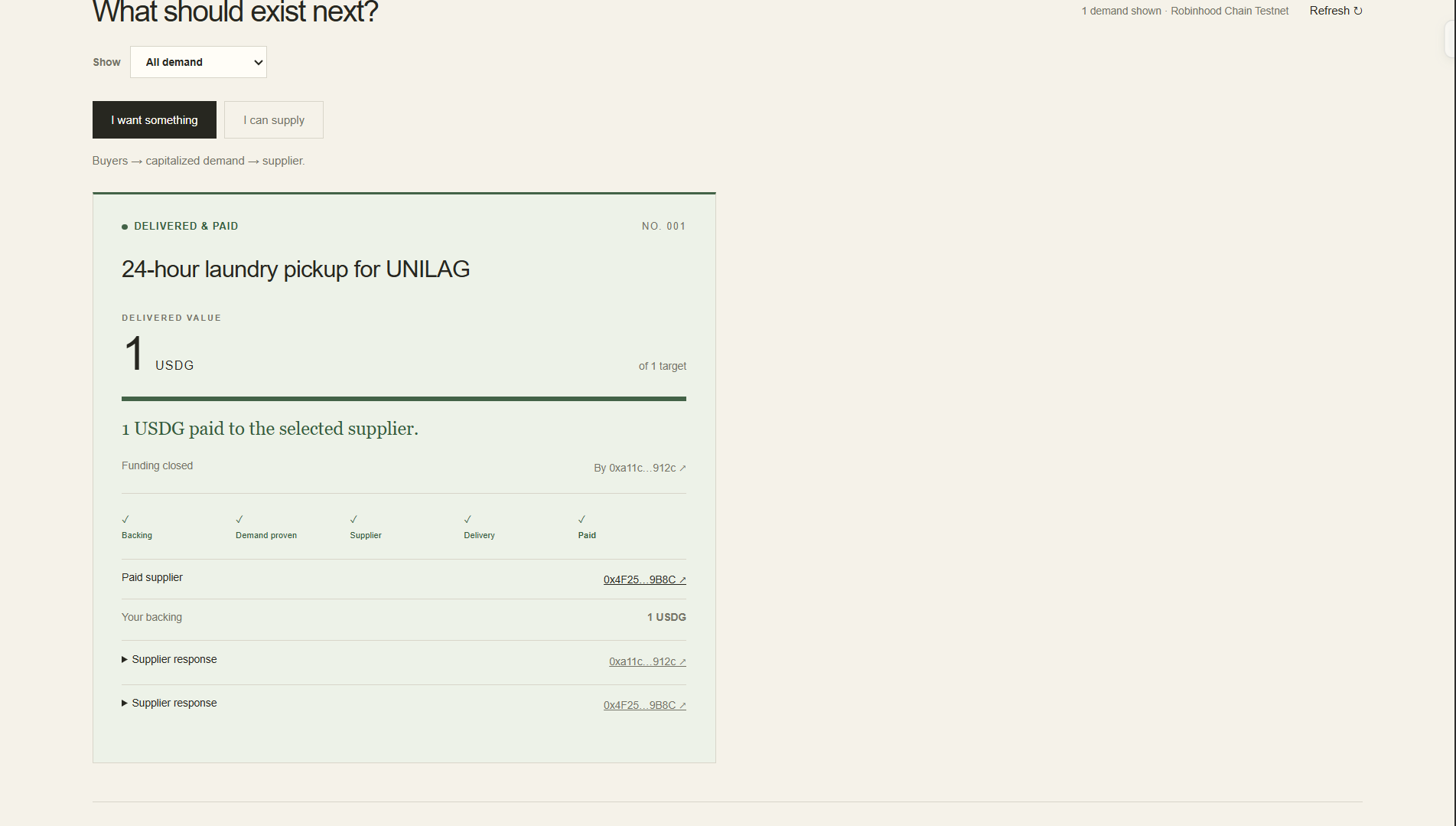Image resolution: width=1456 pixels, height=826 pixels.
Task: Click '1 USDG paid to the selected supplier.'
Action: [x=270, y=429]
